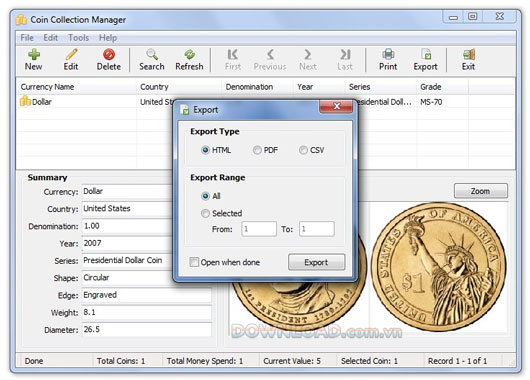Click the Denomination field showing 1.00
Viewport: 530px width, 380px height.
127,226
